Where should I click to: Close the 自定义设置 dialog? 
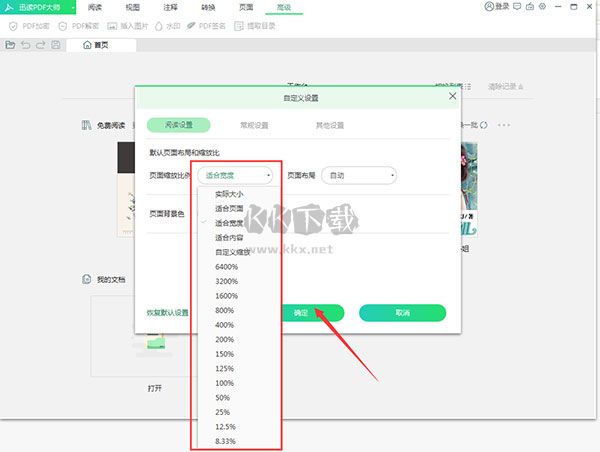(452, 96)
